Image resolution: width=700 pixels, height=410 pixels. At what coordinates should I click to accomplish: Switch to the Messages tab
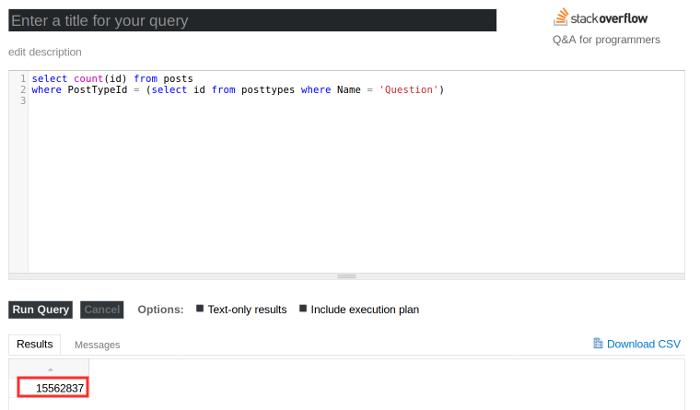[97, 345]
